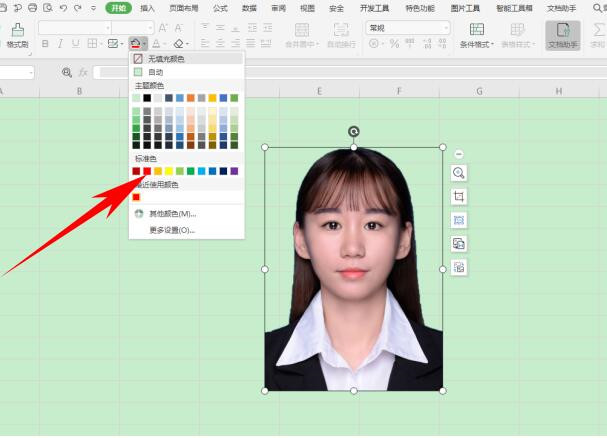This screenshot has height=438, width=607.
Task: Choose 其他颜色(M)... option
Action: point(172,213)
